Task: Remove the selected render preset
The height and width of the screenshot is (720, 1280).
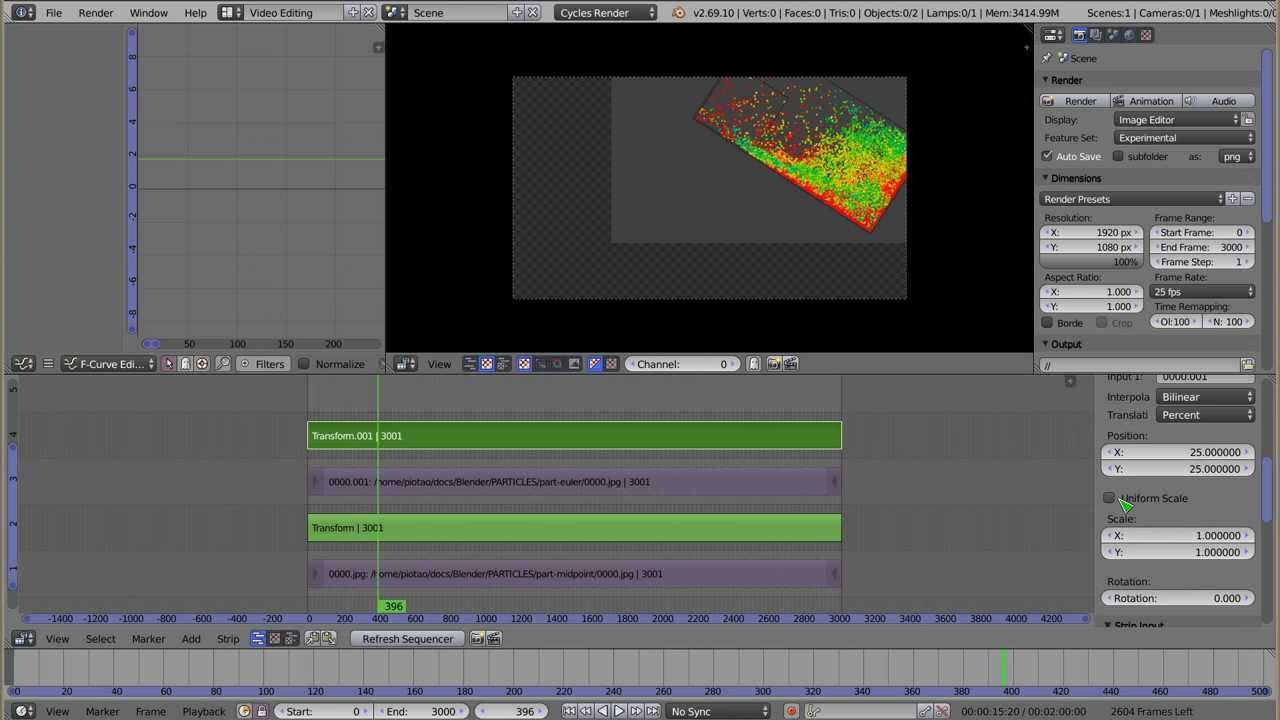Action: coord(1247,199)
